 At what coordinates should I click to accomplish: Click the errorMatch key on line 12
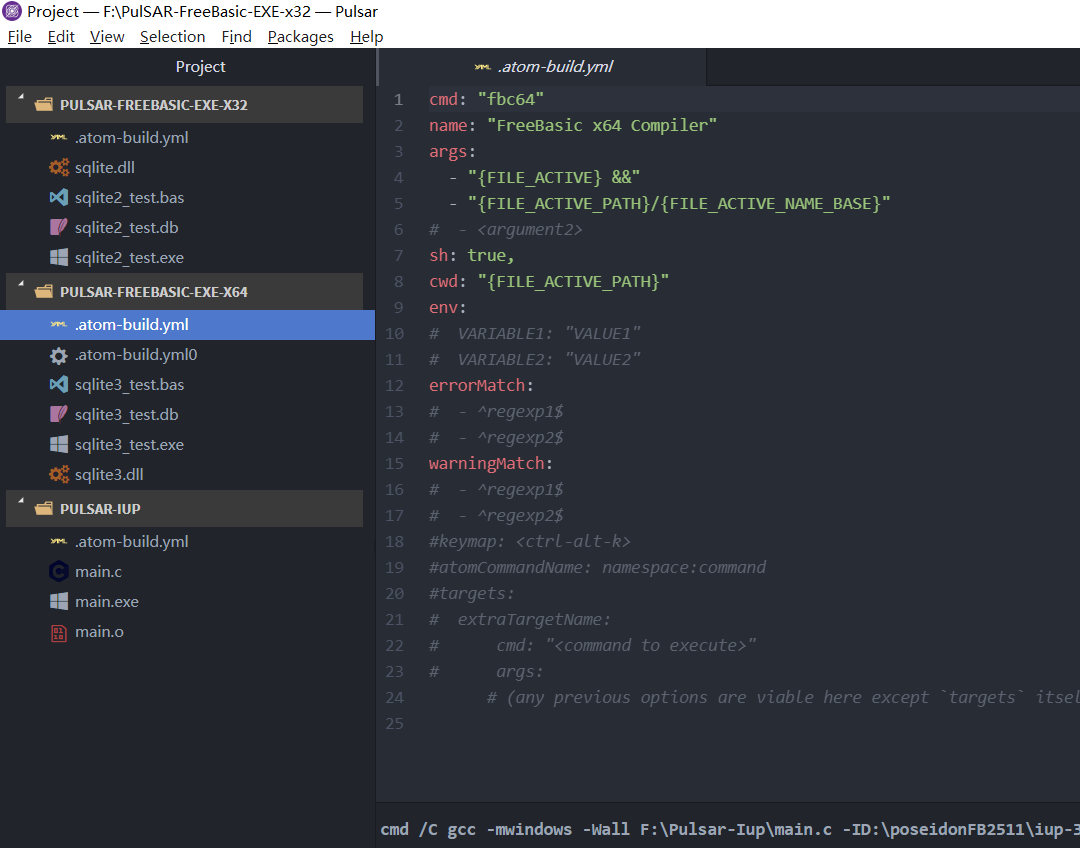click(x=477, y=386)
